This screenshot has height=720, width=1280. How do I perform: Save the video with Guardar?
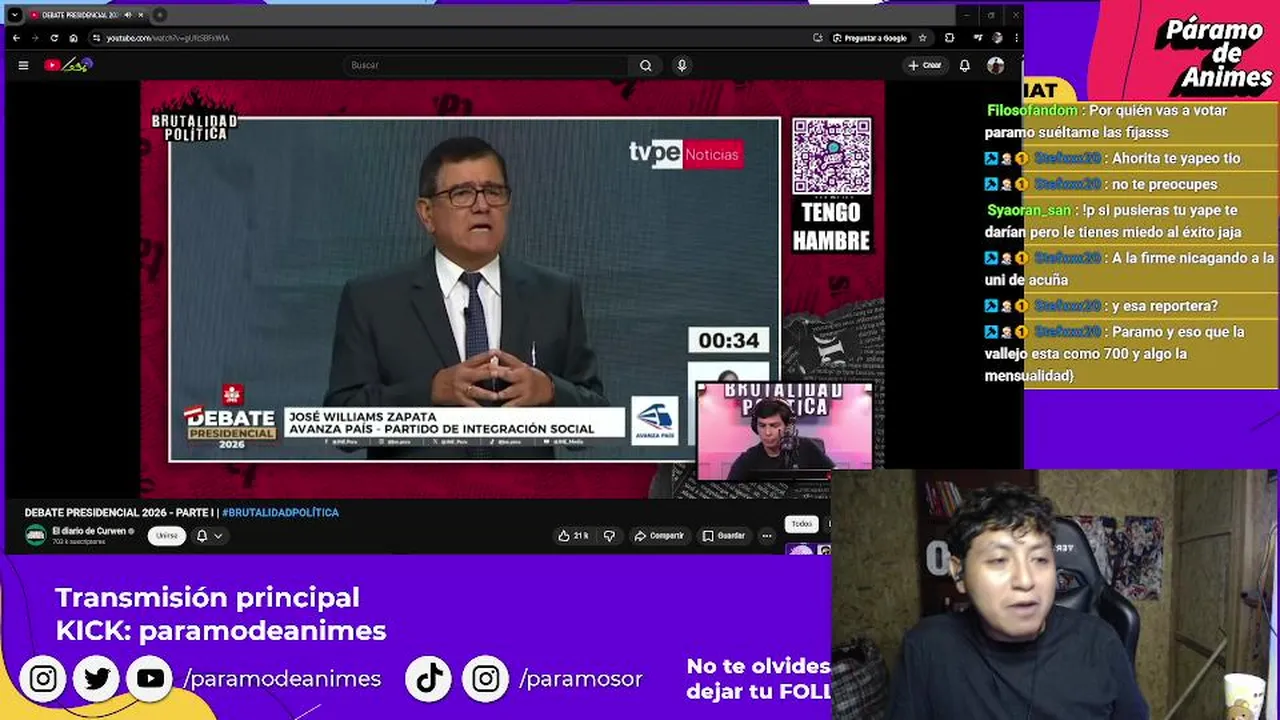(x=724, y=536)
